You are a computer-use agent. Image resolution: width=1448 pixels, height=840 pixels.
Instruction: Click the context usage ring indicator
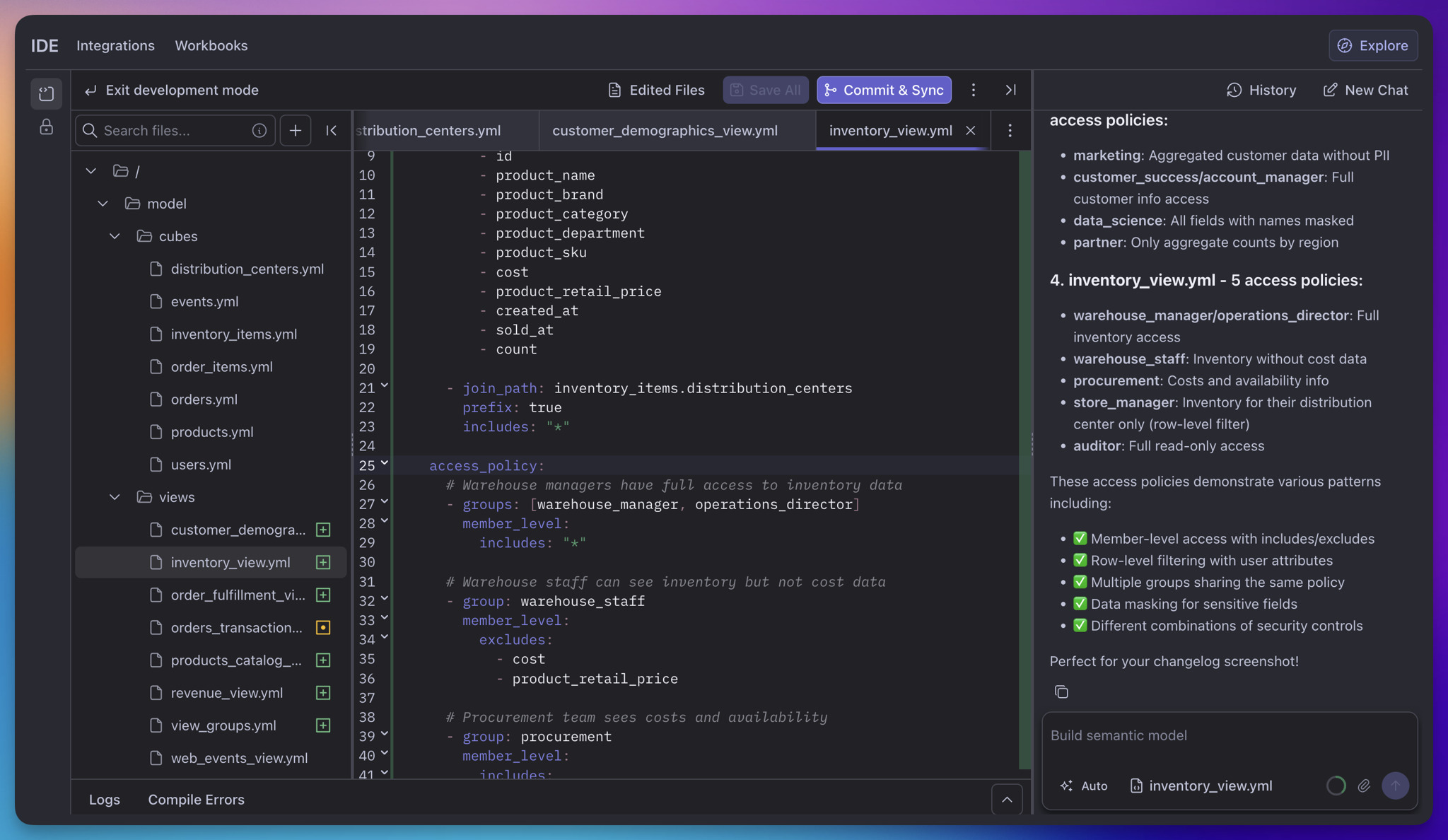1336,786
